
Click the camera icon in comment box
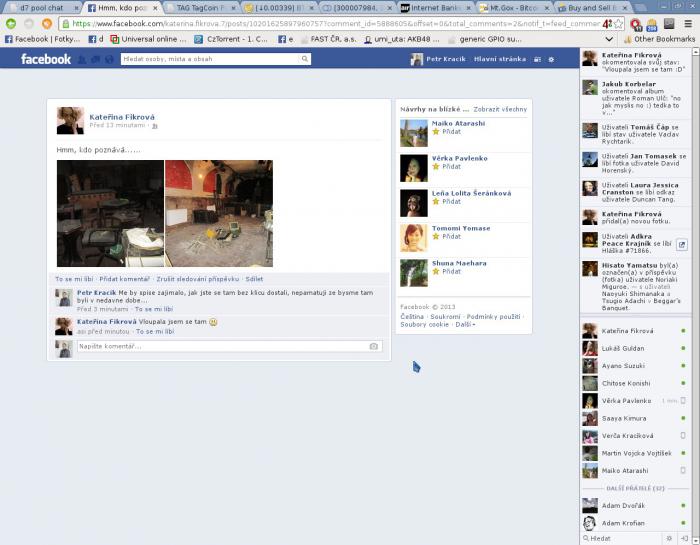pyautogui.click(x=374, y=346)
